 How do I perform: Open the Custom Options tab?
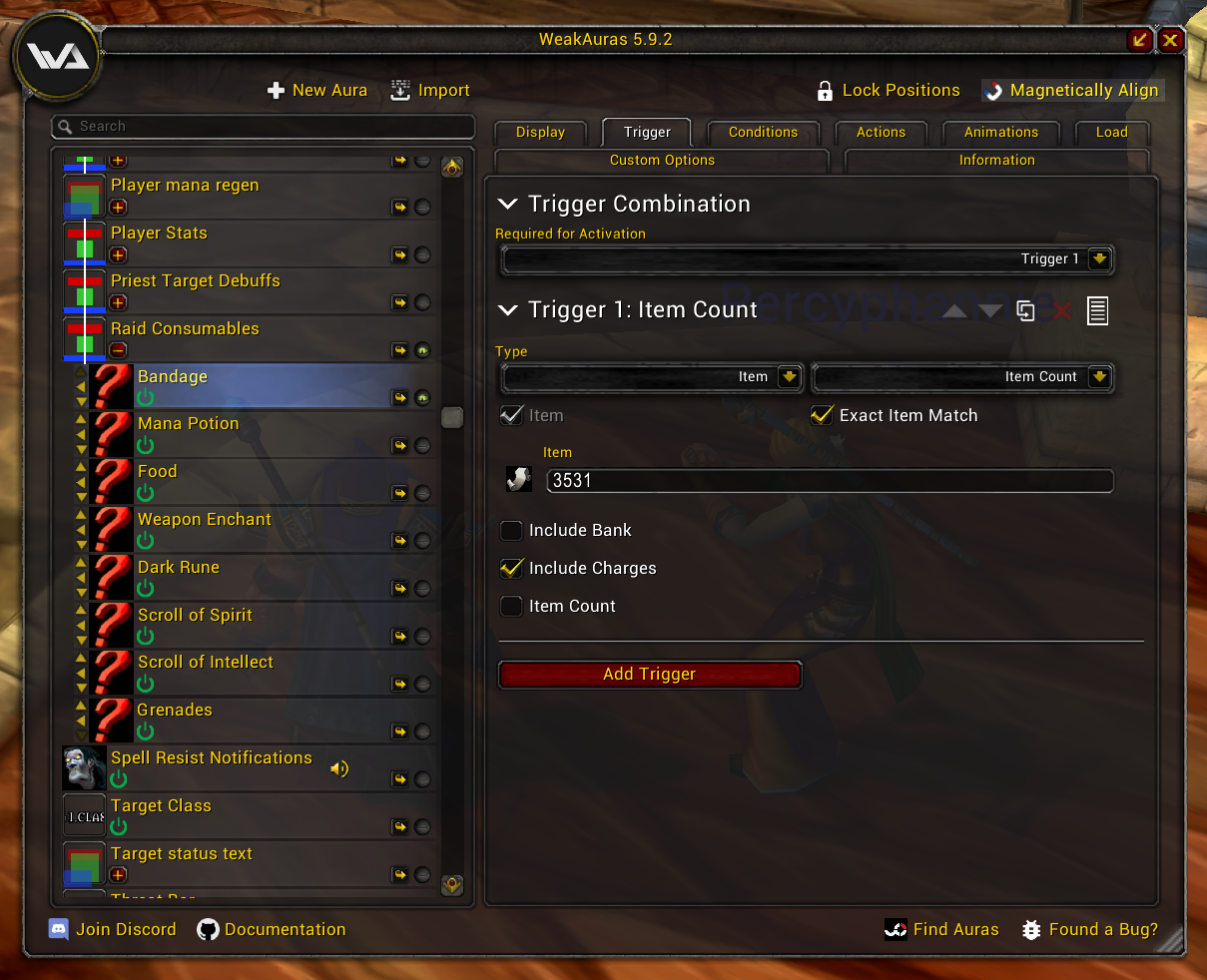tap(662, 160)
